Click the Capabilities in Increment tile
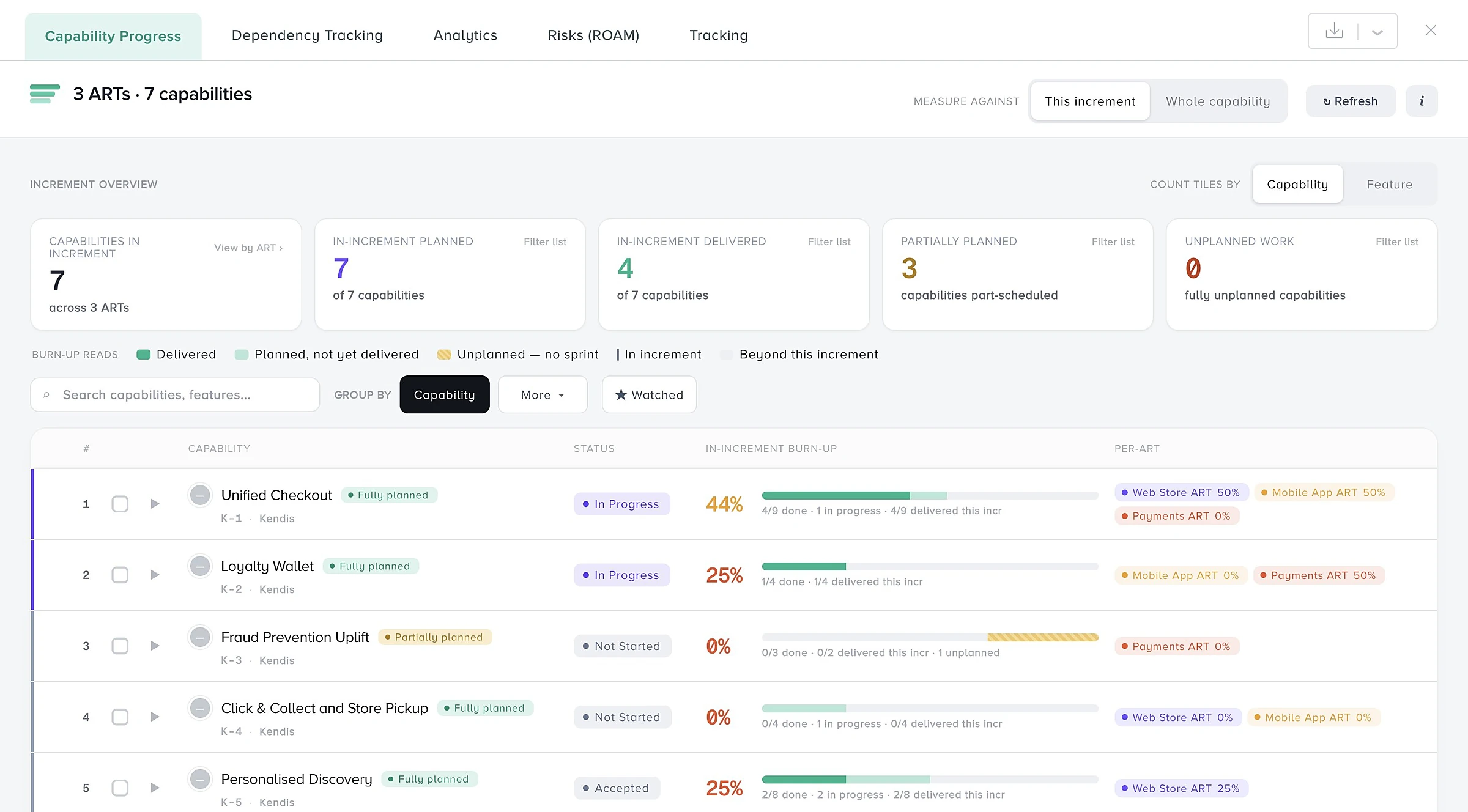 tap(166, 275)
